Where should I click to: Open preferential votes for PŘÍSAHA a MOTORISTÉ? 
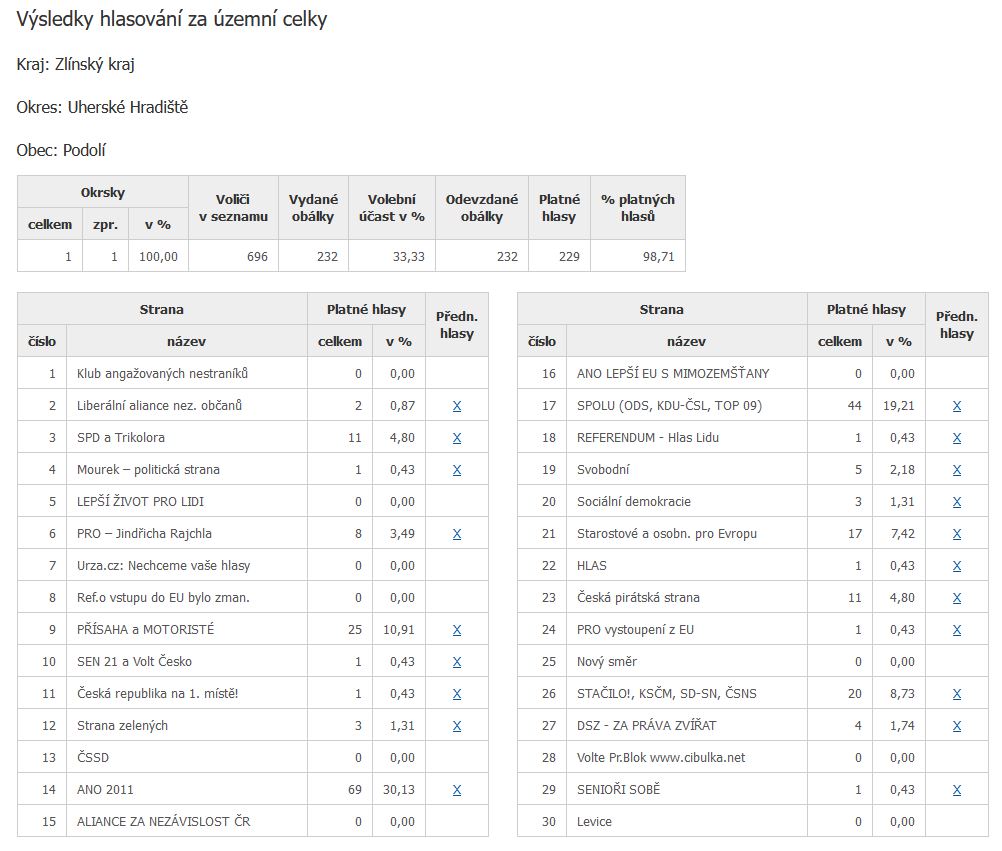(x=457, y=630)
